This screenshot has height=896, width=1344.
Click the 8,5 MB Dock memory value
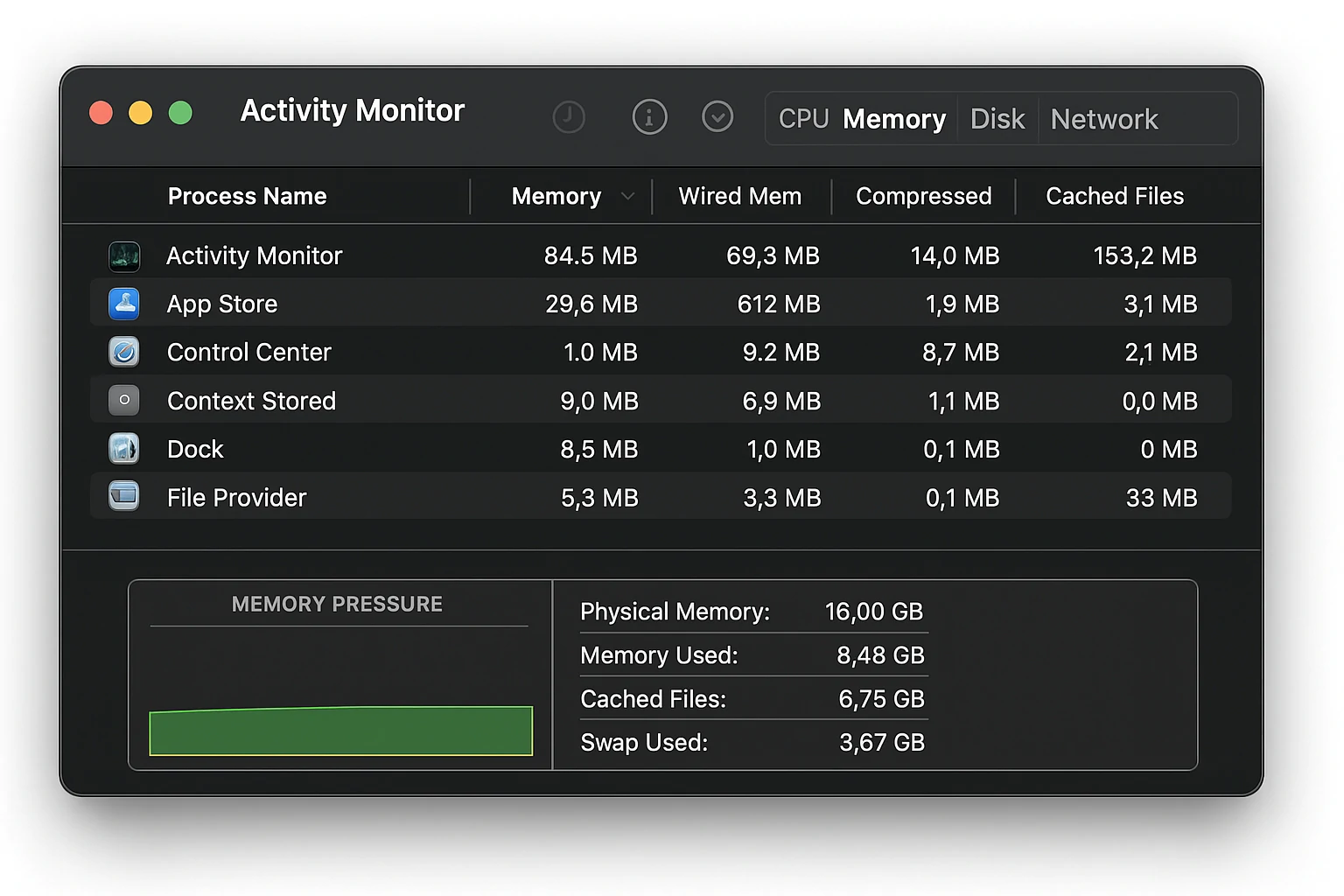coord(599,449)
